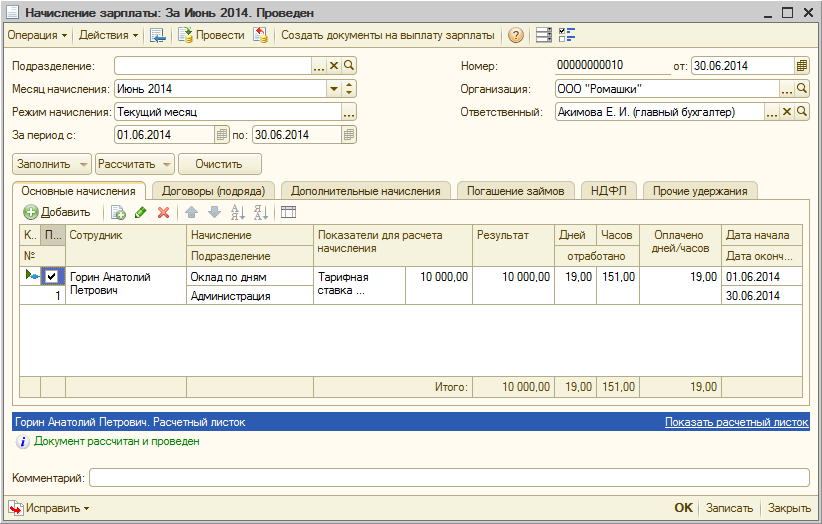
Task: Click copy row icon beside Добавить
Action: 118,212
